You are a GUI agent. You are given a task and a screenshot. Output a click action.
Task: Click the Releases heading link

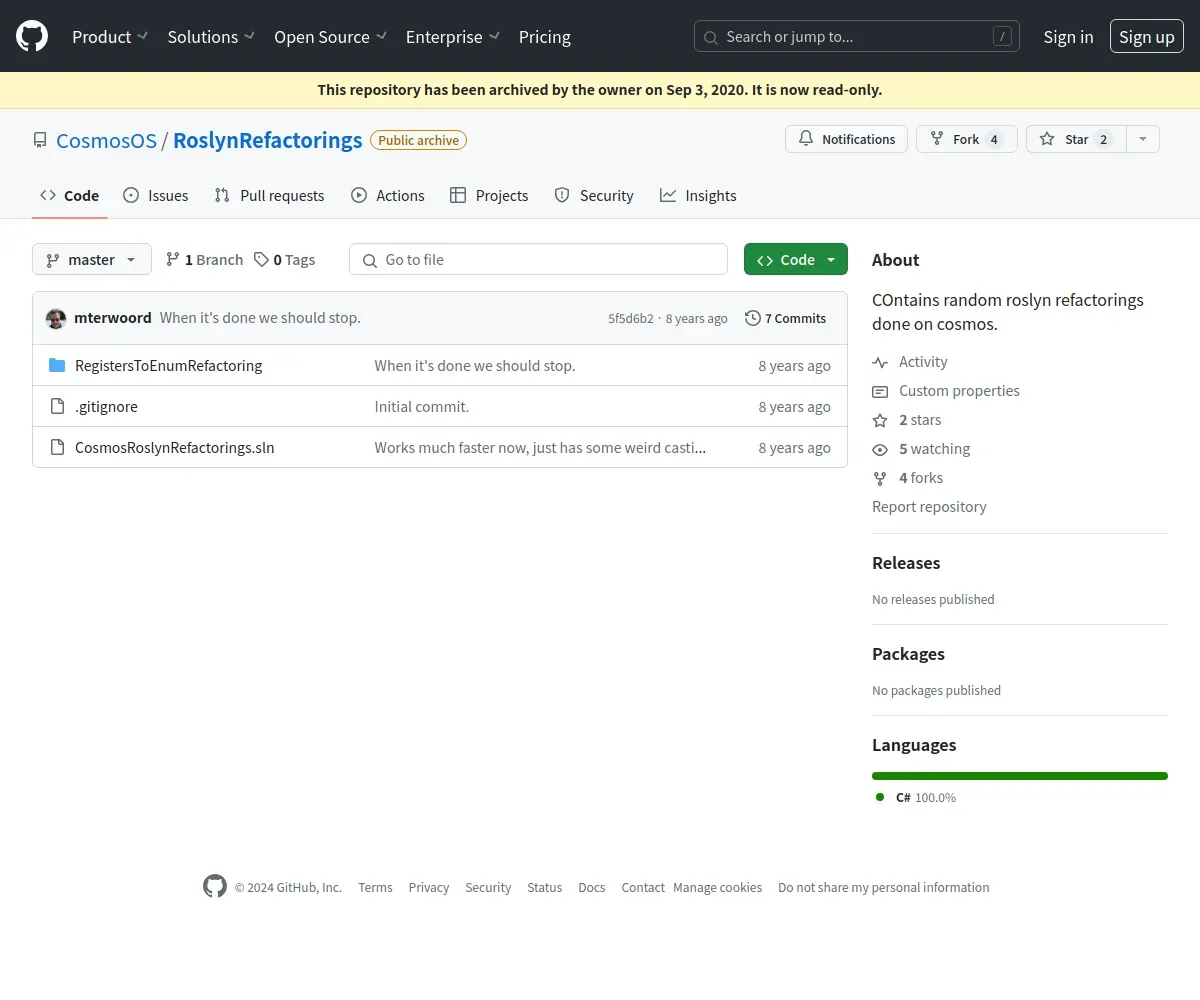[x=906, y=563]
